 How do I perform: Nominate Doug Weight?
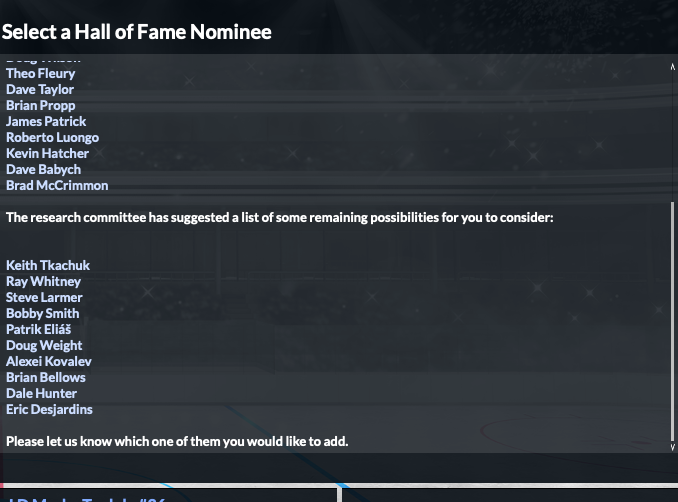pos(44,345)
